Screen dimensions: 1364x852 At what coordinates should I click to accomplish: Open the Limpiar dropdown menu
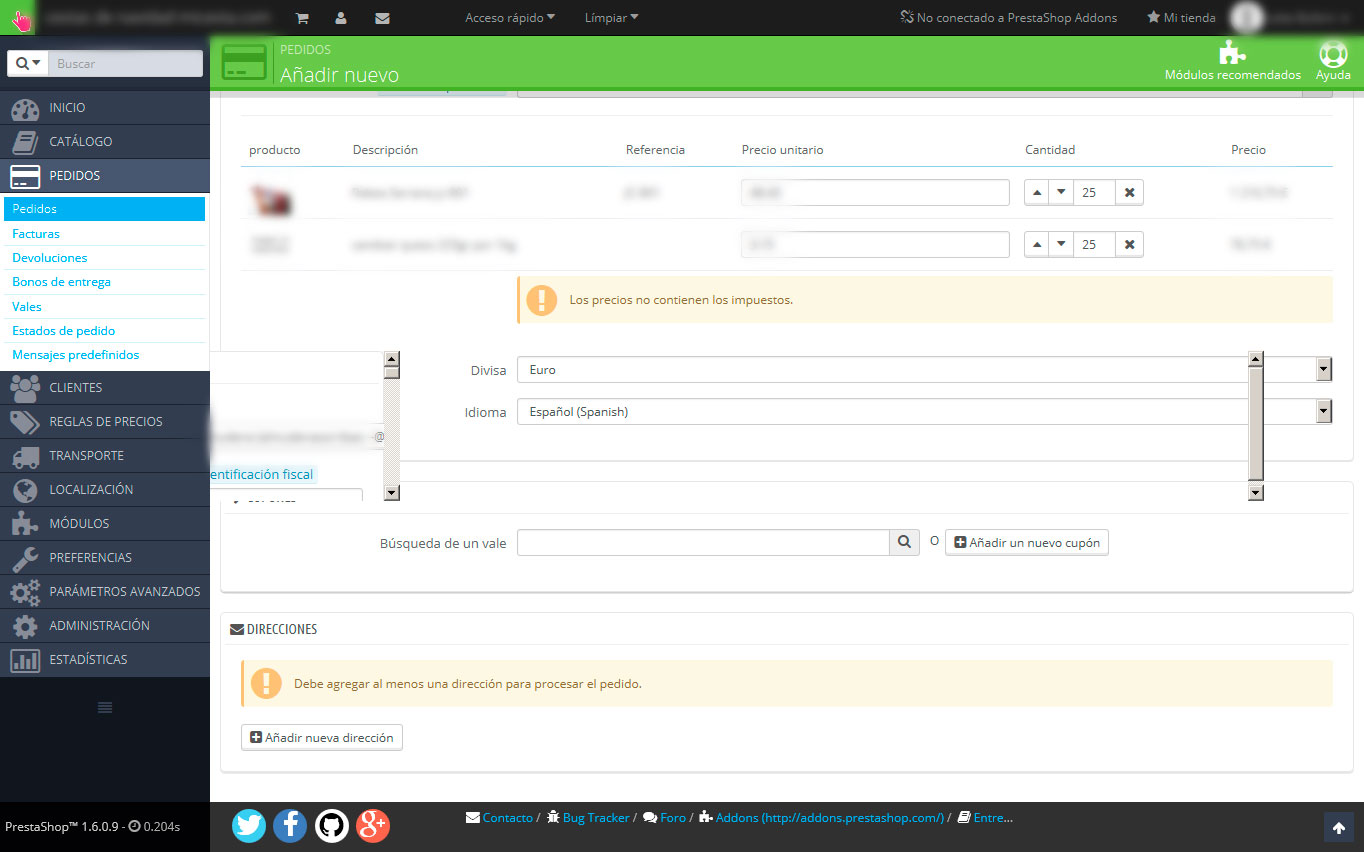(x=611, y=18)
